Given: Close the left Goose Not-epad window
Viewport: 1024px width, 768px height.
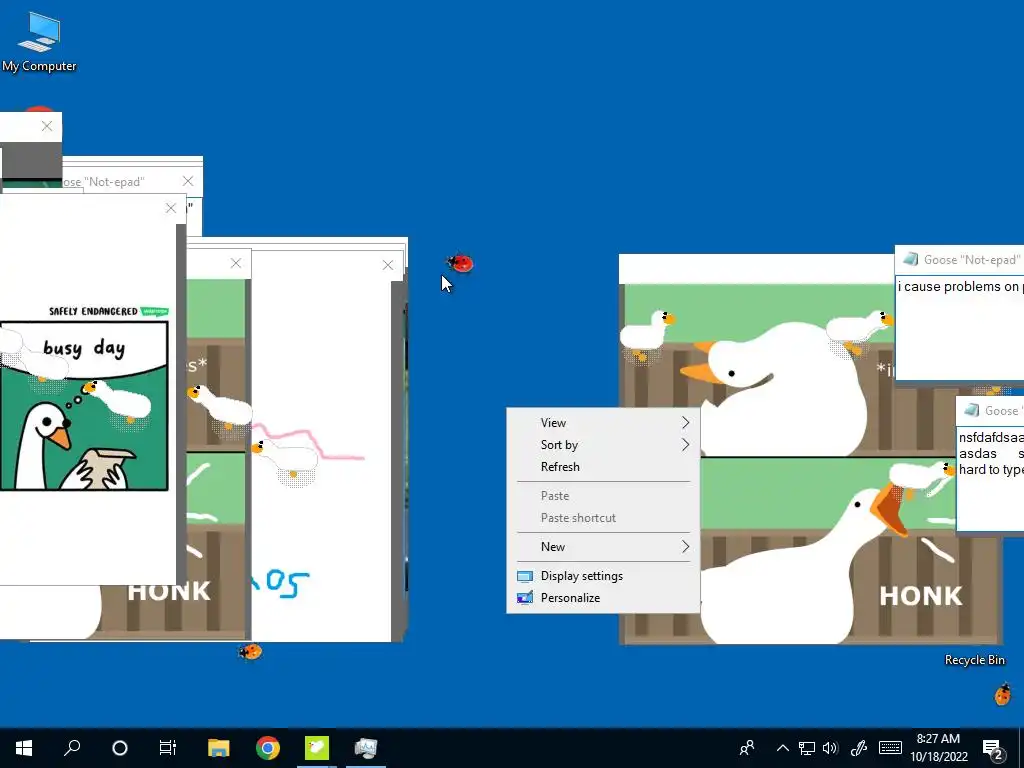Looking at the screenshot, I should (x=188, y=182).
